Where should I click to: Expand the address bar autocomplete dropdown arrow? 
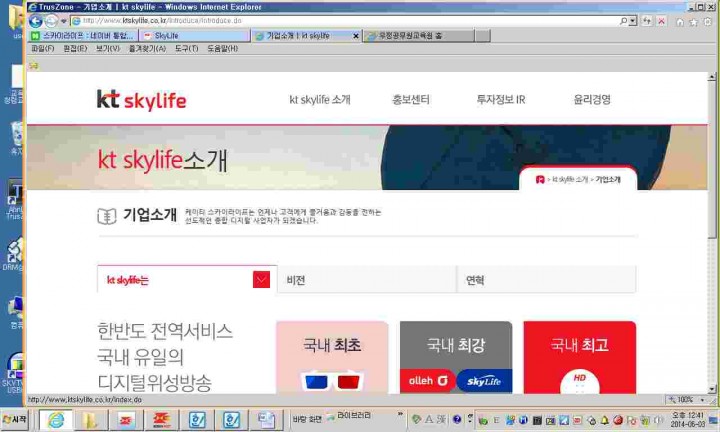633,21
